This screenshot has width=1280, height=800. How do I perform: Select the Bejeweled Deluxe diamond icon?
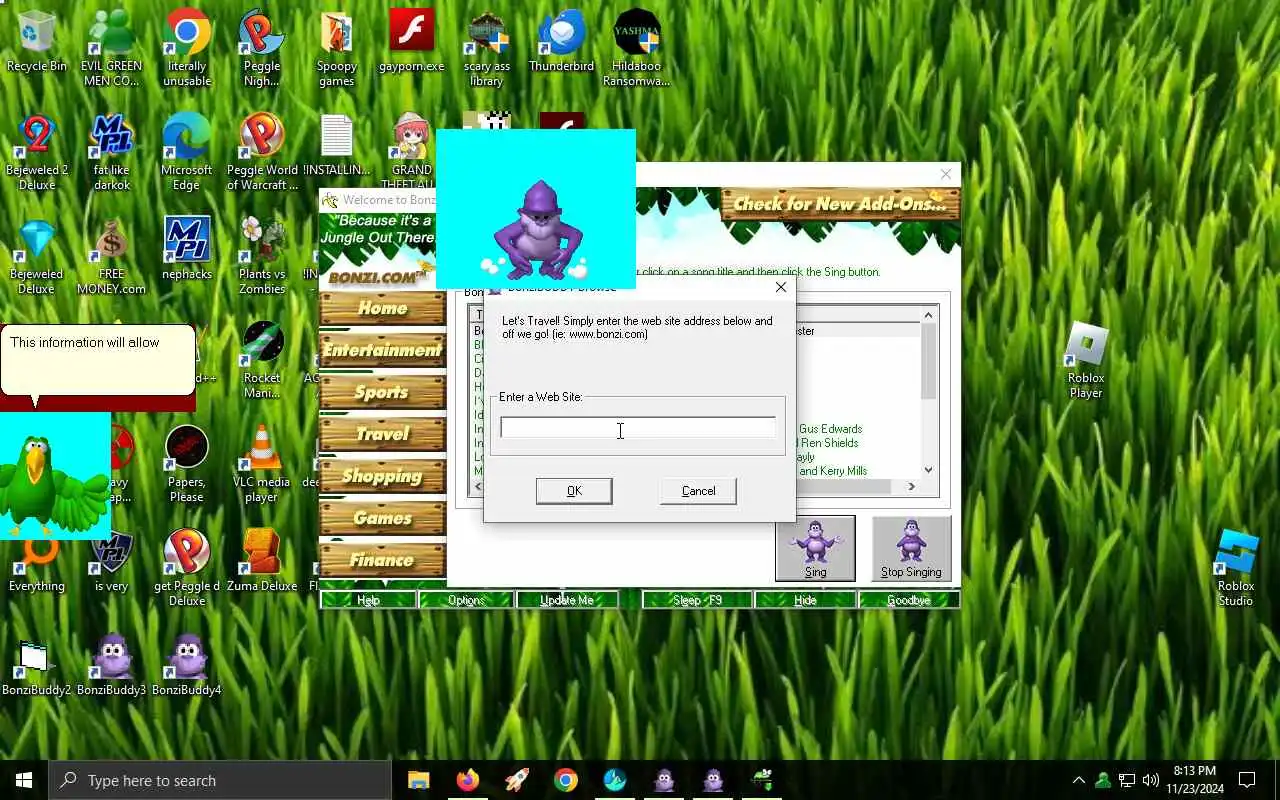[x=37, y=256]
